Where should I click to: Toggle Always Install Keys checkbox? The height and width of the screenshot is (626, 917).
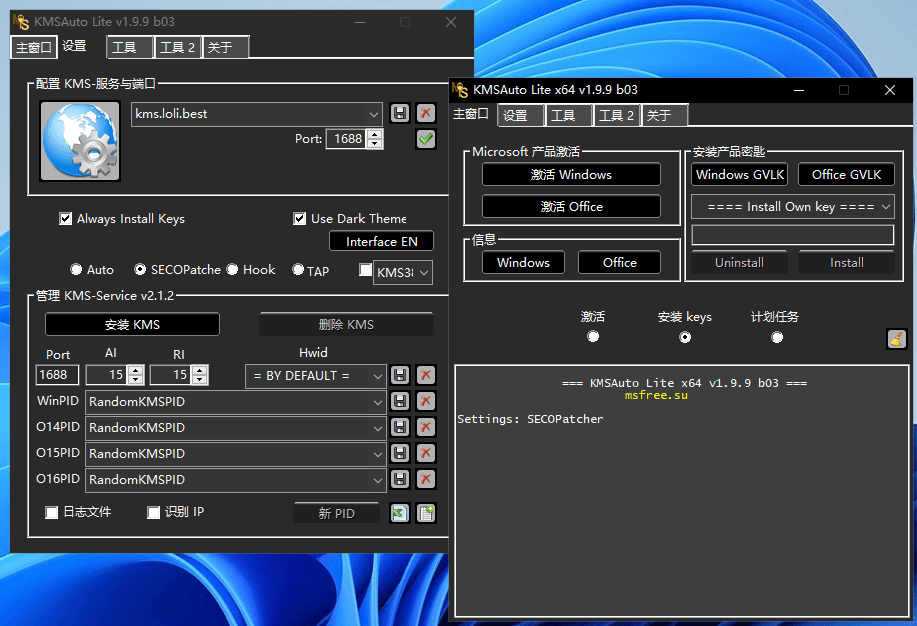coord(66,219)
